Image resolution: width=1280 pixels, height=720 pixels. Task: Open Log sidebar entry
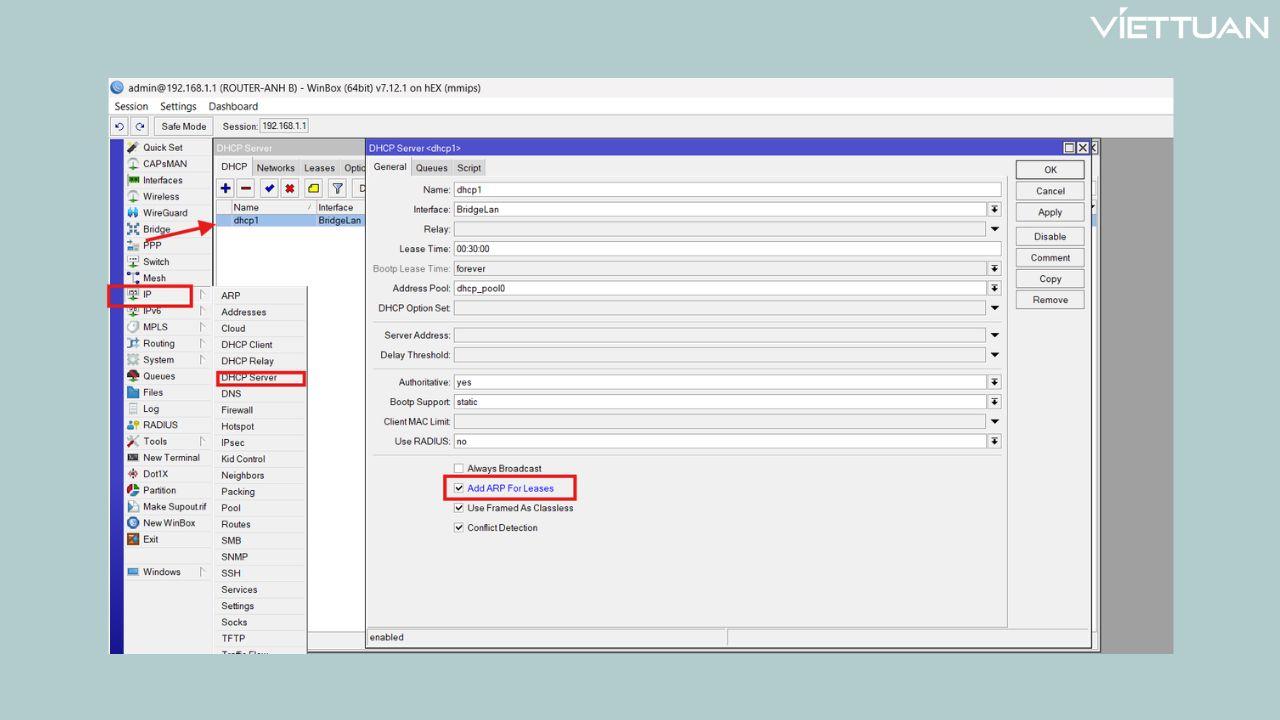coord(150,409)
